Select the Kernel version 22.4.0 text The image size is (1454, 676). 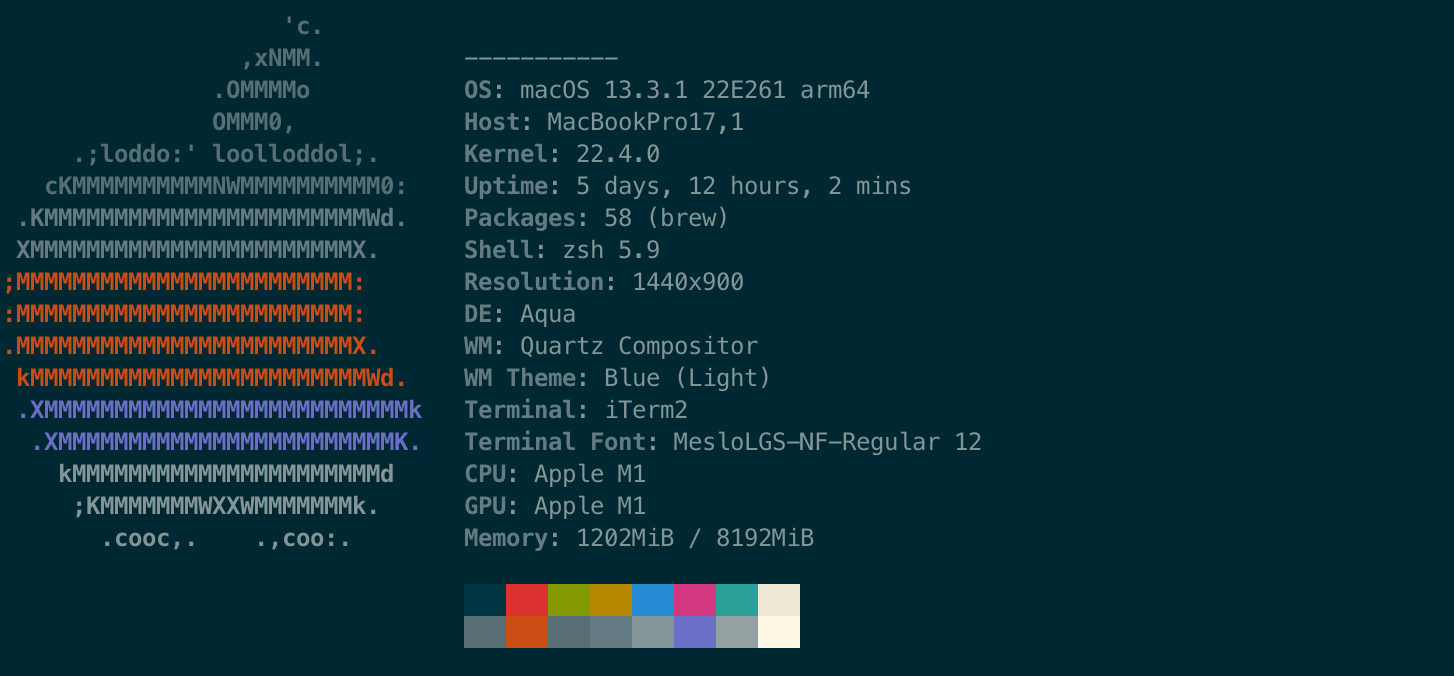[617, 155]
